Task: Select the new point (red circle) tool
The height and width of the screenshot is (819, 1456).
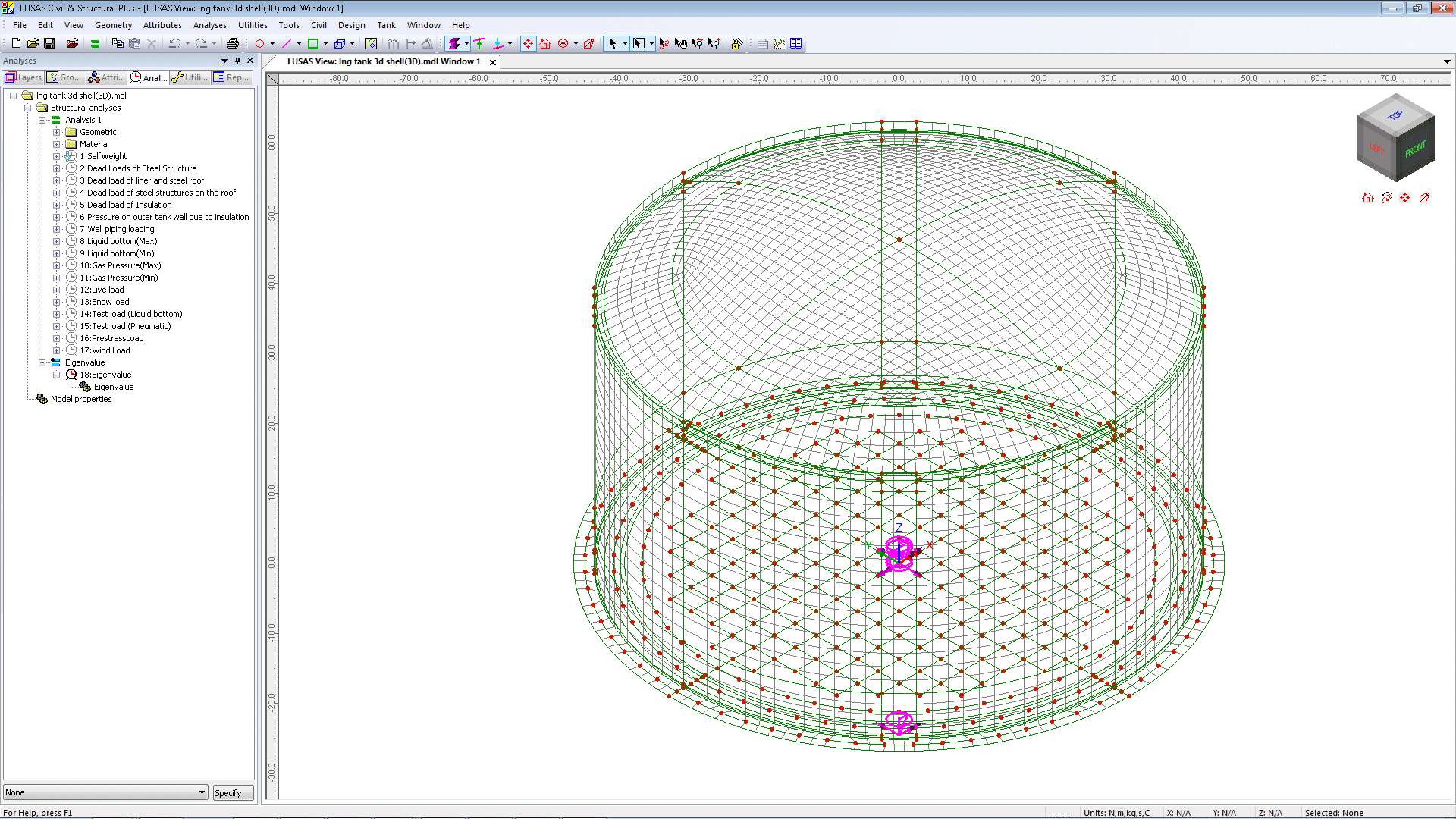Action: (259, 43)
